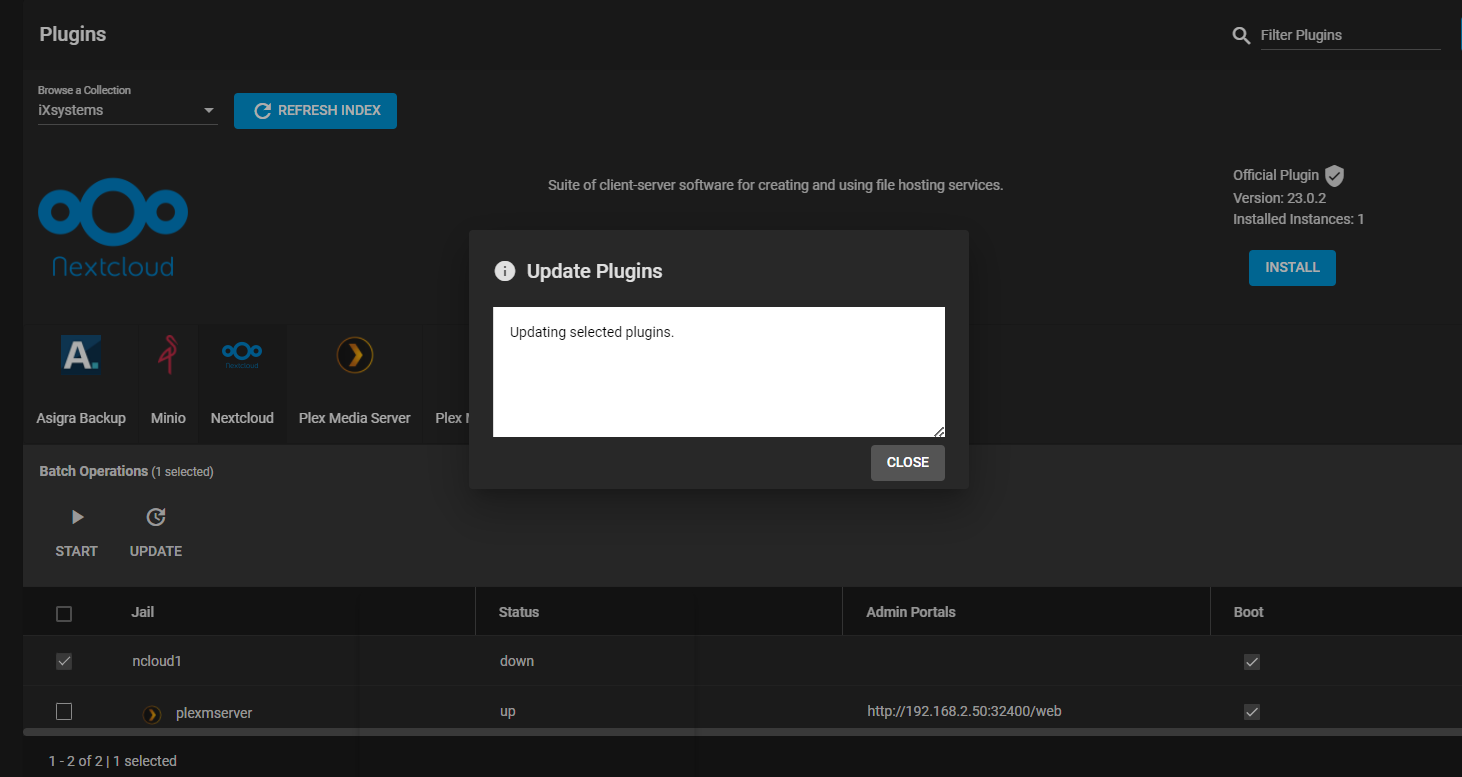Click inside the Updating selected plugins text area
This screenshot has width=1462, height=777.
coord(719,372)
